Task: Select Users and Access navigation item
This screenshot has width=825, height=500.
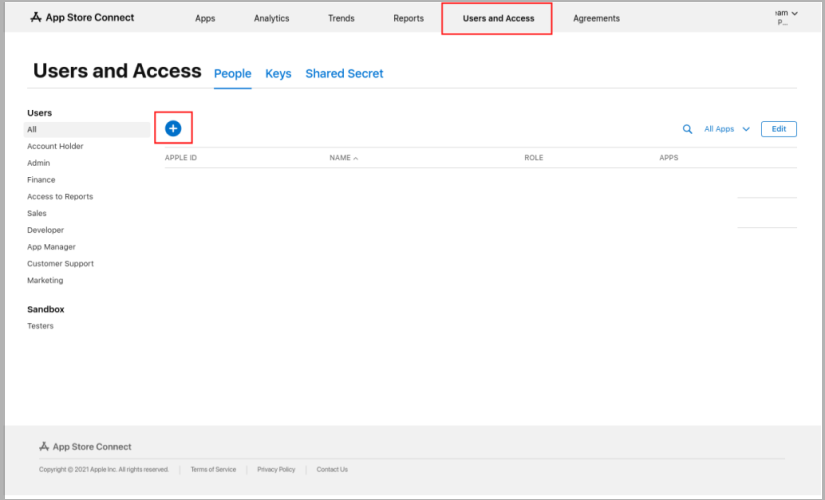Action: pos(498,18)
